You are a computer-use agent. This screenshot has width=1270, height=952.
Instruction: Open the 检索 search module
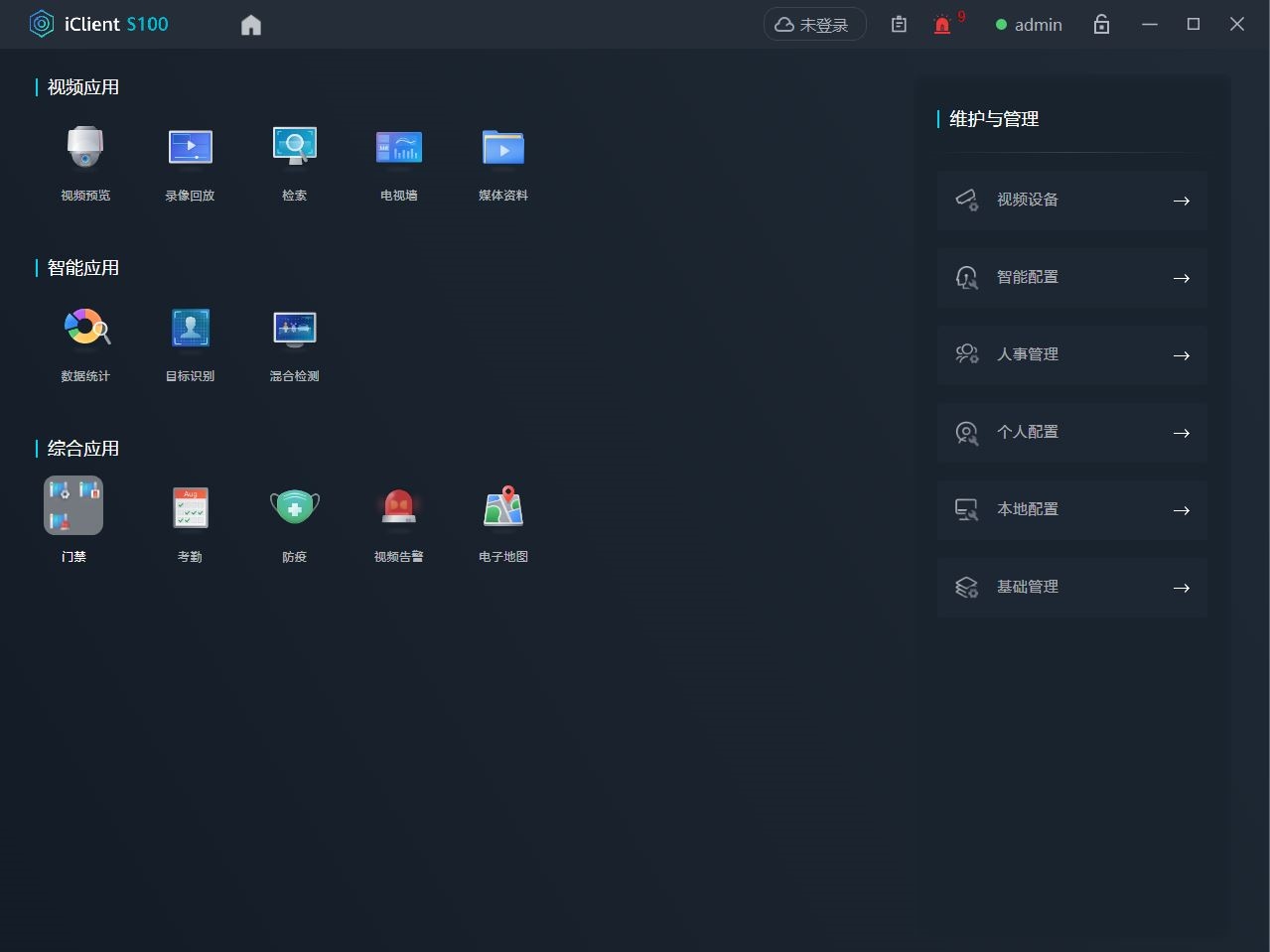coord(294,148)
